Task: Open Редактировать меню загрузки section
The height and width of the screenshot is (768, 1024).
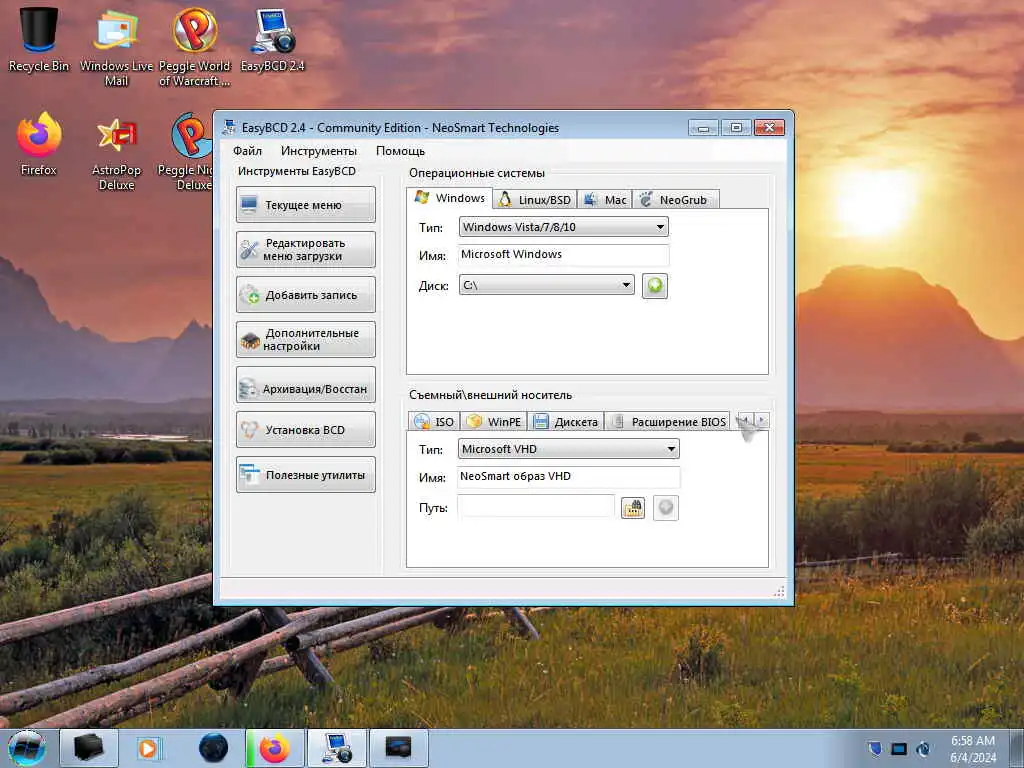Action: tap(306, 249)
